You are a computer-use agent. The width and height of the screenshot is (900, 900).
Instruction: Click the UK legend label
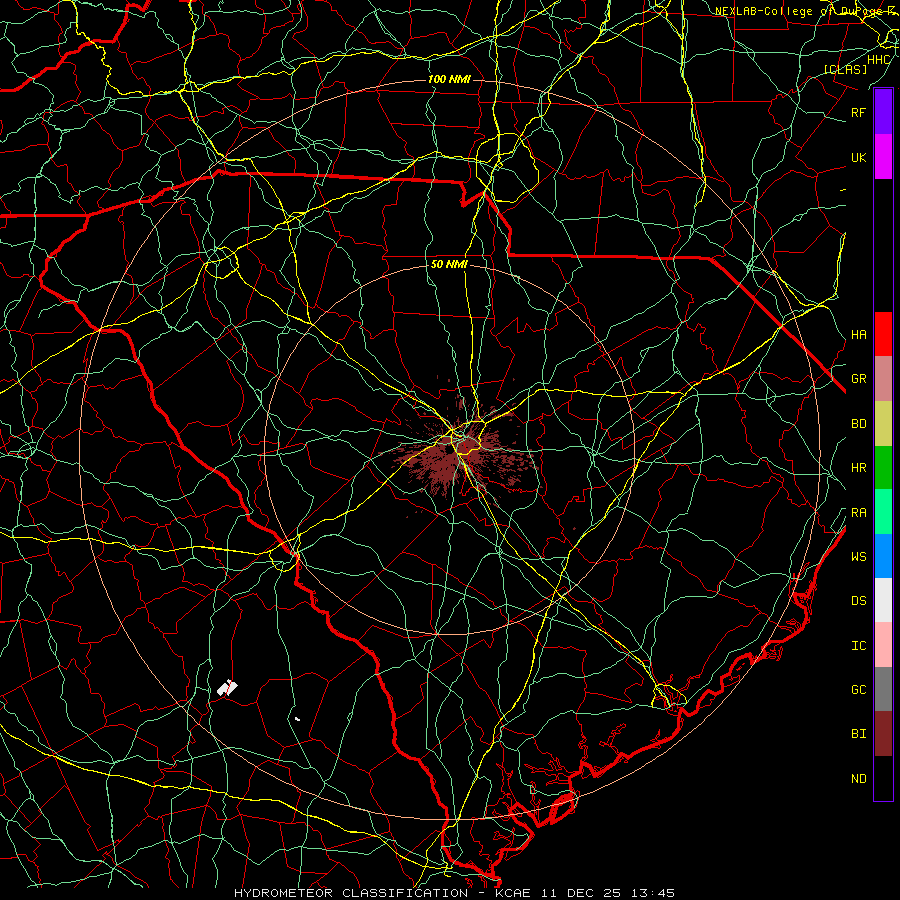pyautogui.click(x=858, y=157)
